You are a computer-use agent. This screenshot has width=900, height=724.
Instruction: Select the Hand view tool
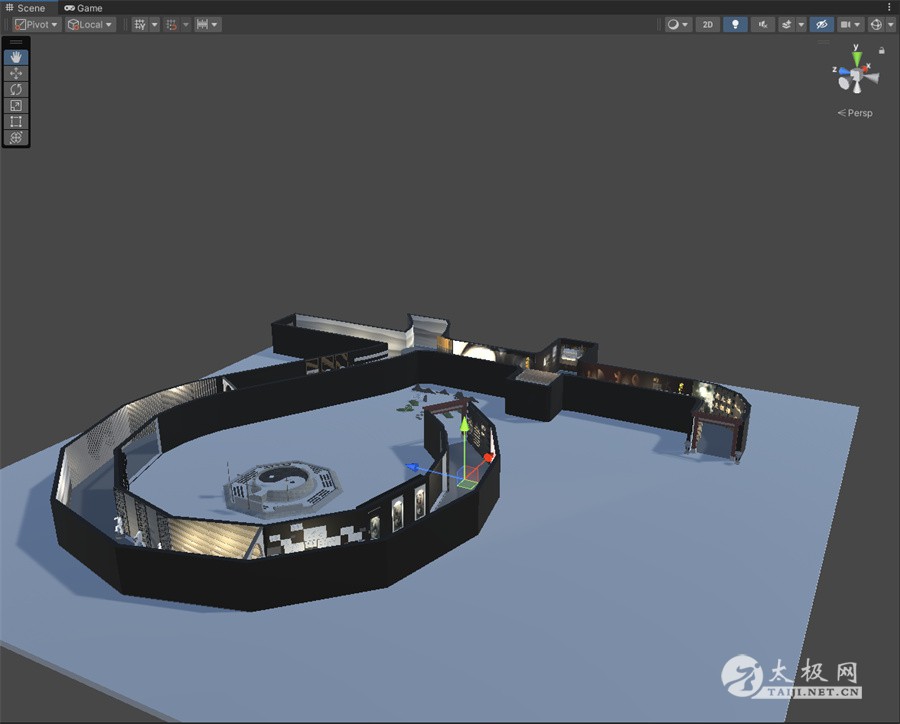16,57
